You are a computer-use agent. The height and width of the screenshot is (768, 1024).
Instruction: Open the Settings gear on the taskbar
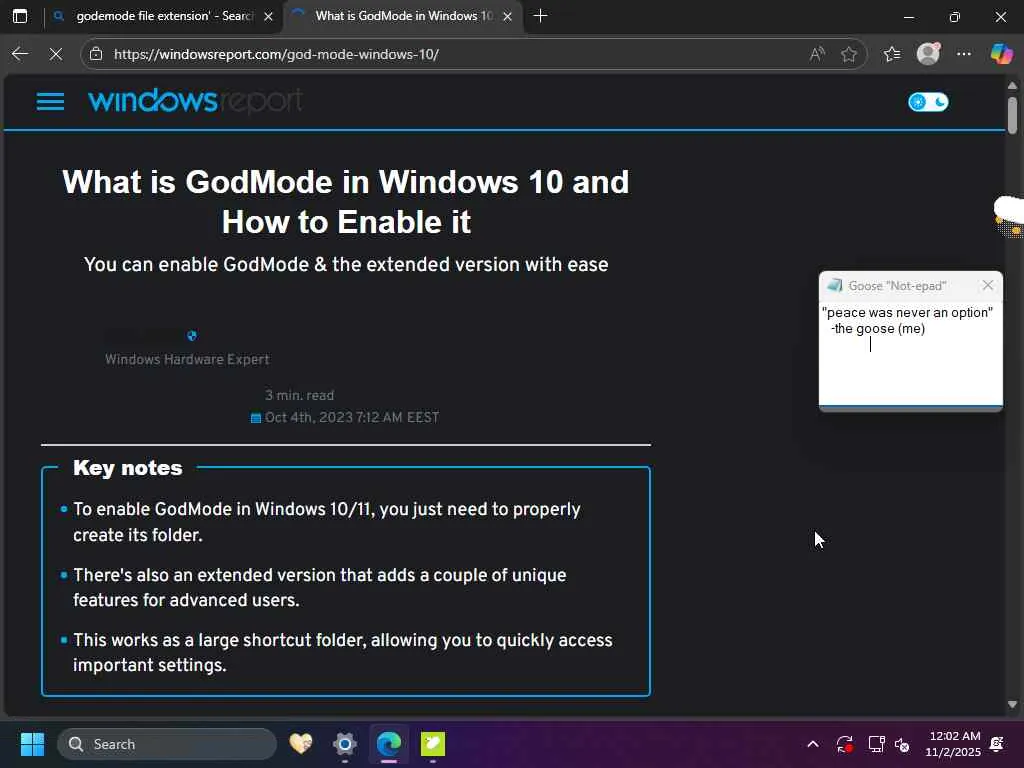[x=345, y=743]
